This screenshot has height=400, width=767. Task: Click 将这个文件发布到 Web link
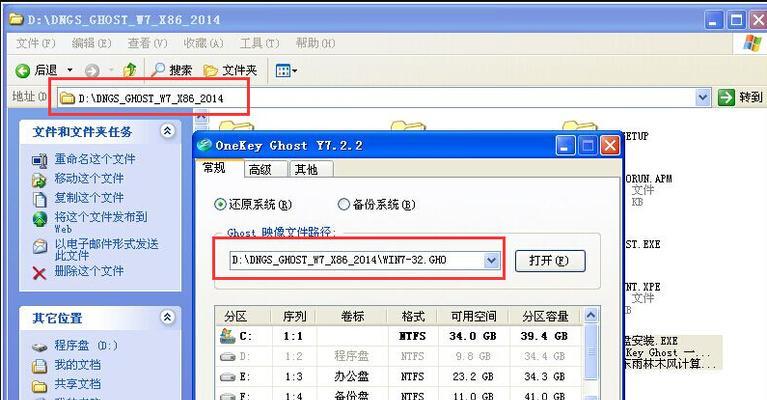[x=101, y=222]
